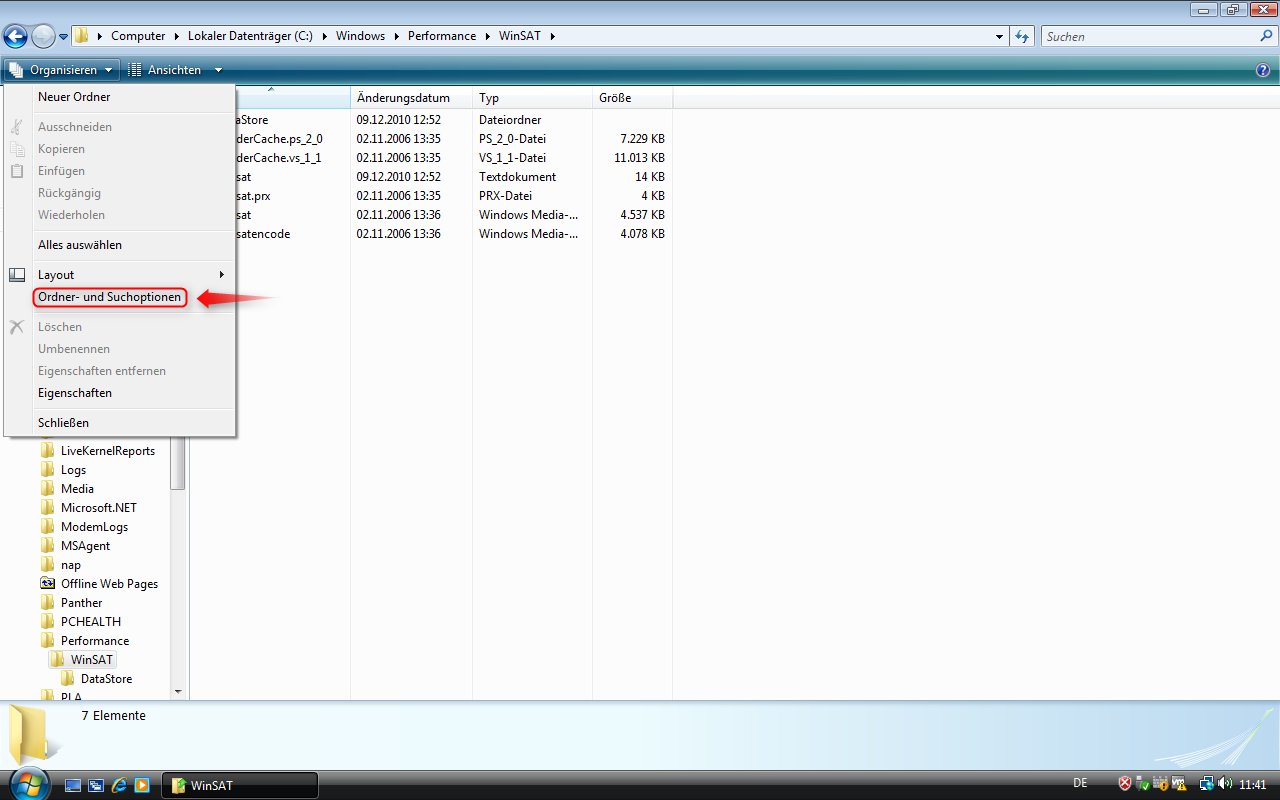Open Windows Media Player via quick launch
This screenshot has height=800, width=1280.
[x=142, y=785]
